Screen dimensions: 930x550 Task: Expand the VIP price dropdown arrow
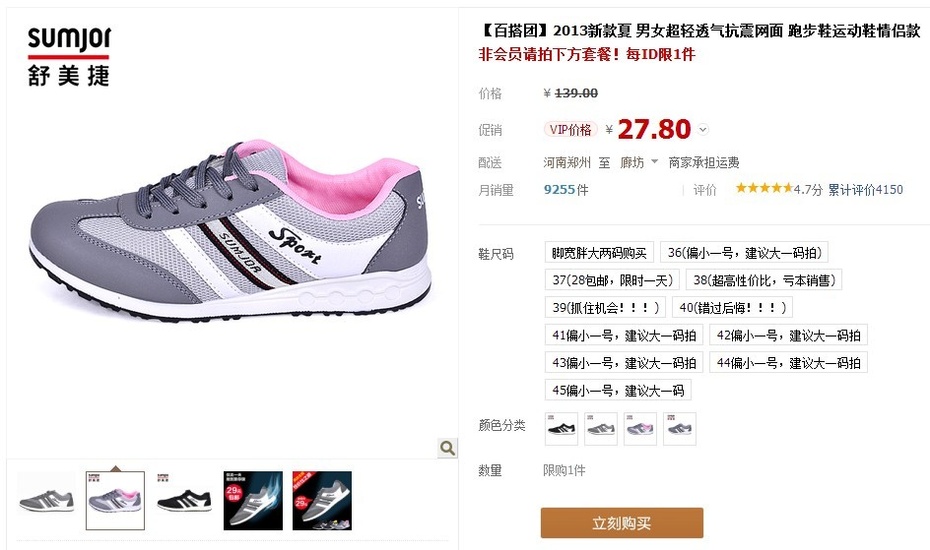[x=703, y=129]
